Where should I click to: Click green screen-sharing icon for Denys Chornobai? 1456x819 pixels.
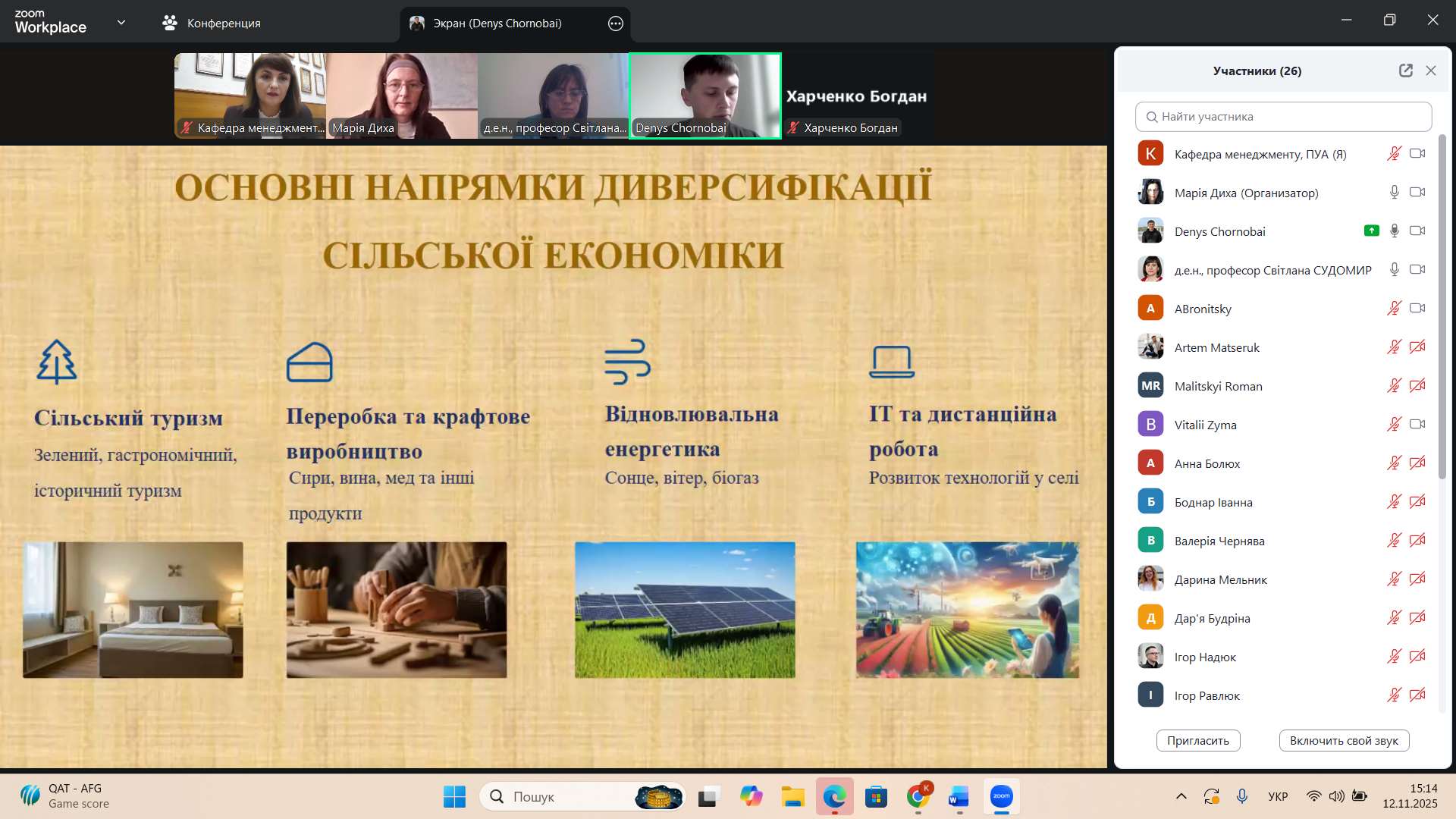click(1371, 231)
